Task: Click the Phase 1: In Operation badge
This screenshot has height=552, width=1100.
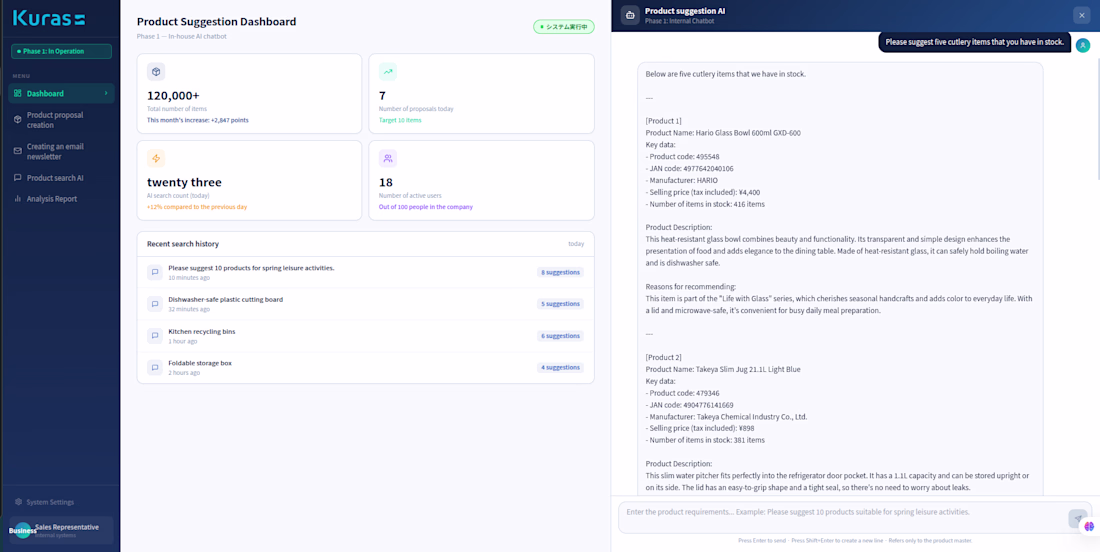Action: click(x=61, y=51)
